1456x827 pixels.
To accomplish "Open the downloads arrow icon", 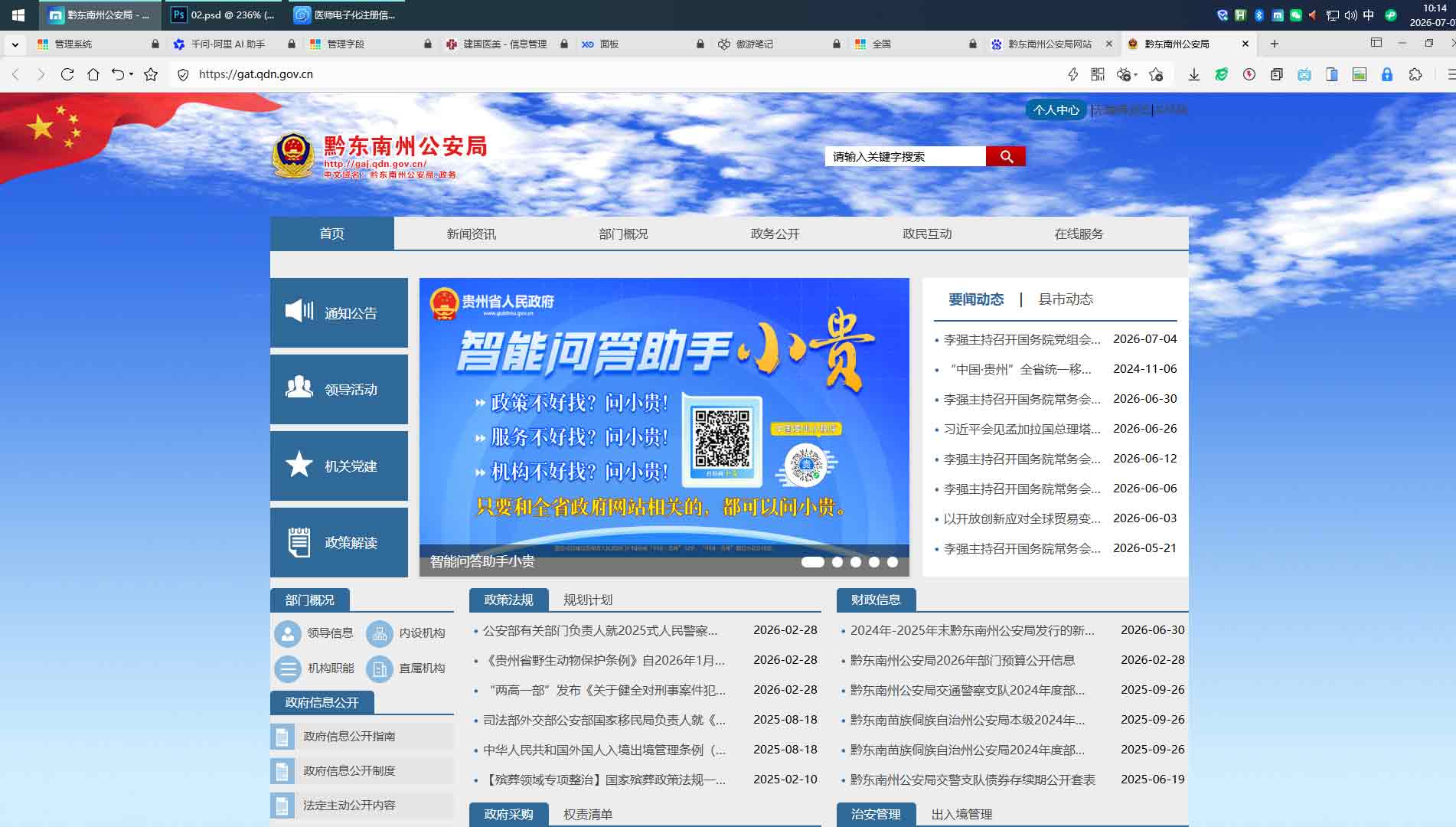I will tap(1193, 74).
